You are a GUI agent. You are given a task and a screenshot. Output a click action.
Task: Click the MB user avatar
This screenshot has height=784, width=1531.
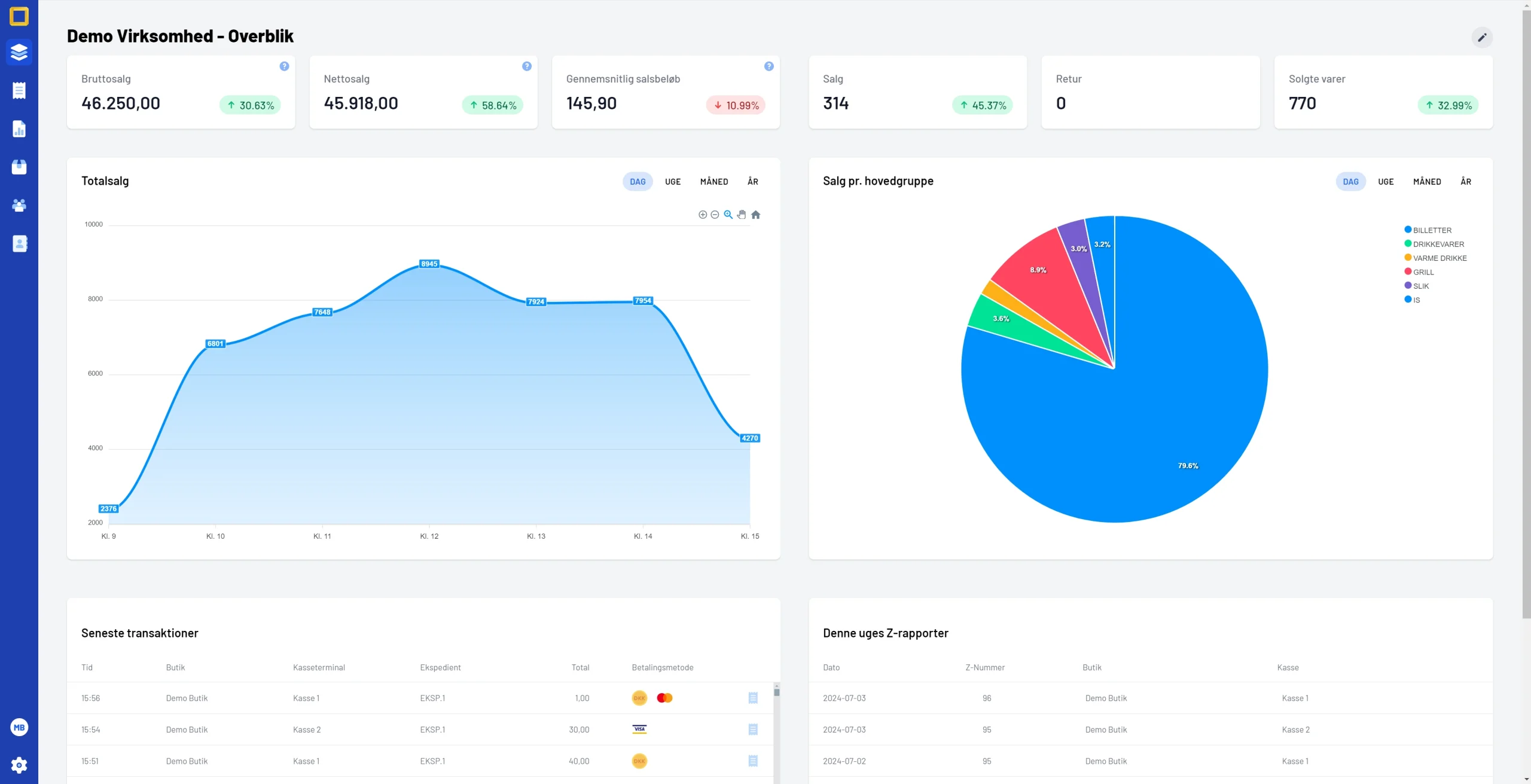pyautogui.click(x=19, y=727)
